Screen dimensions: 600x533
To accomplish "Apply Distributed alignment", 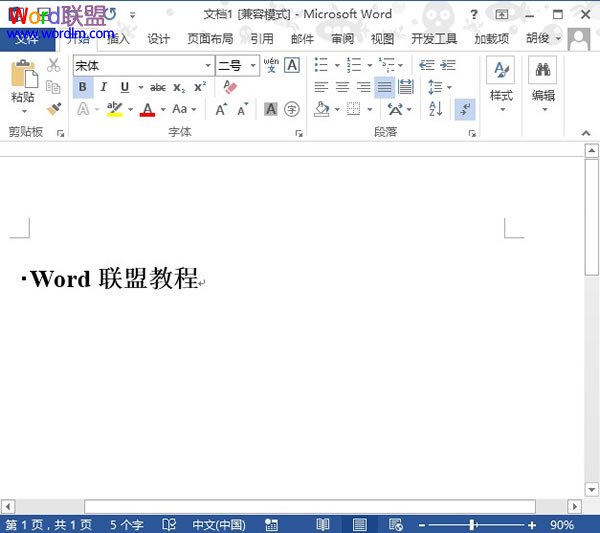I will pyautogui.click(x=406, y=87).
